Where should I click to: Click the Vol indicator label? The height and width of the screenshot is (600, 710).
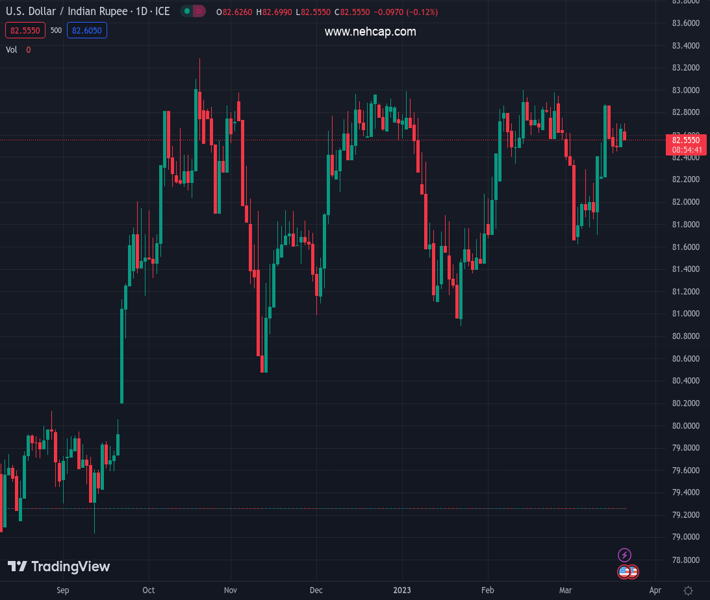[12, 49]
